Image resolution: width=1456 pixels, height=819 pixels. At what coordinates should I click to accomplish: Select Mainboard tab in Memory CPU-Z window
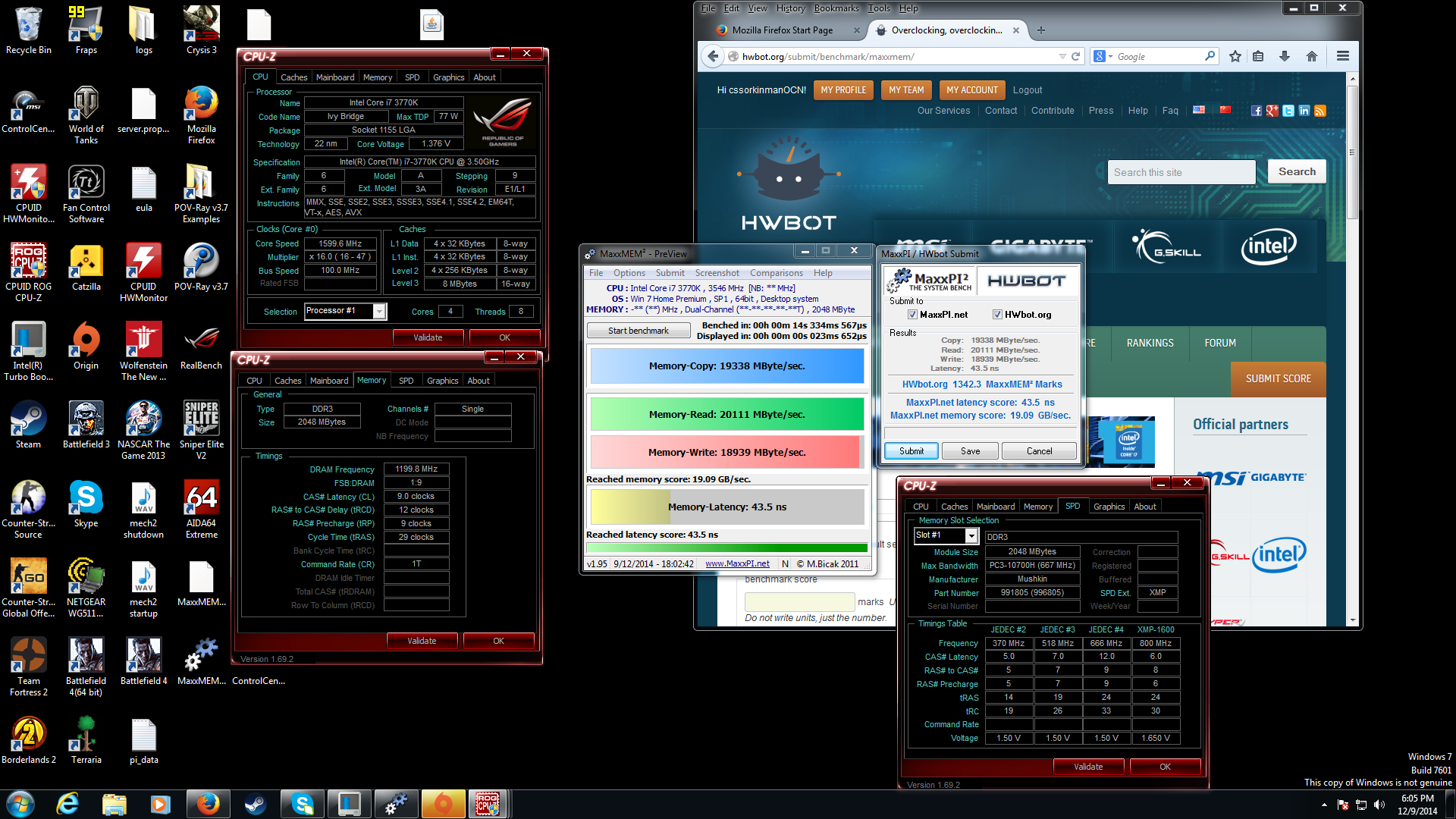[329, 381]
